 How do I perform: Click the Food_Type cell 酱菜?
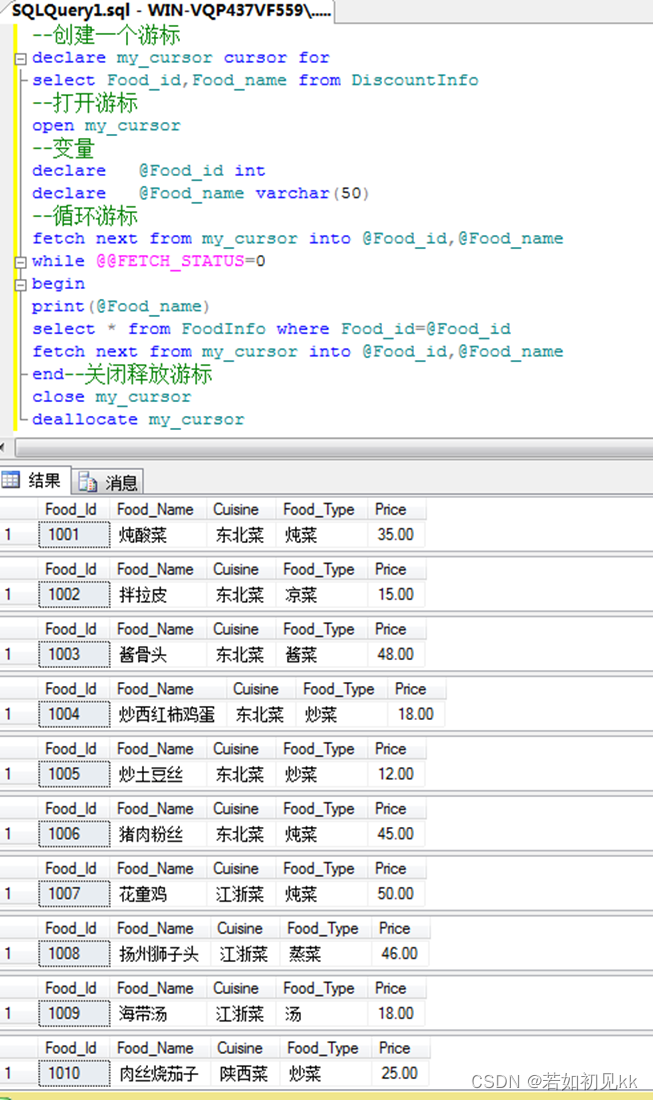coord(322,654)
